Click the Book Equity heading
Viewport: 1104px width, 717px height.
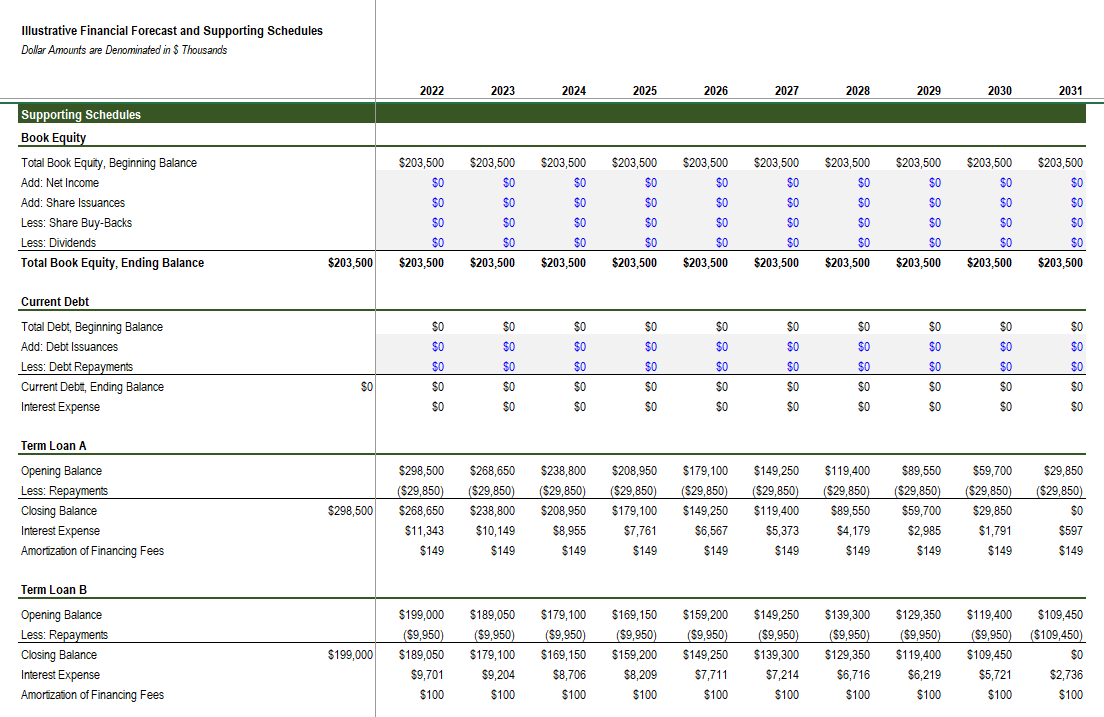[54, 138]
